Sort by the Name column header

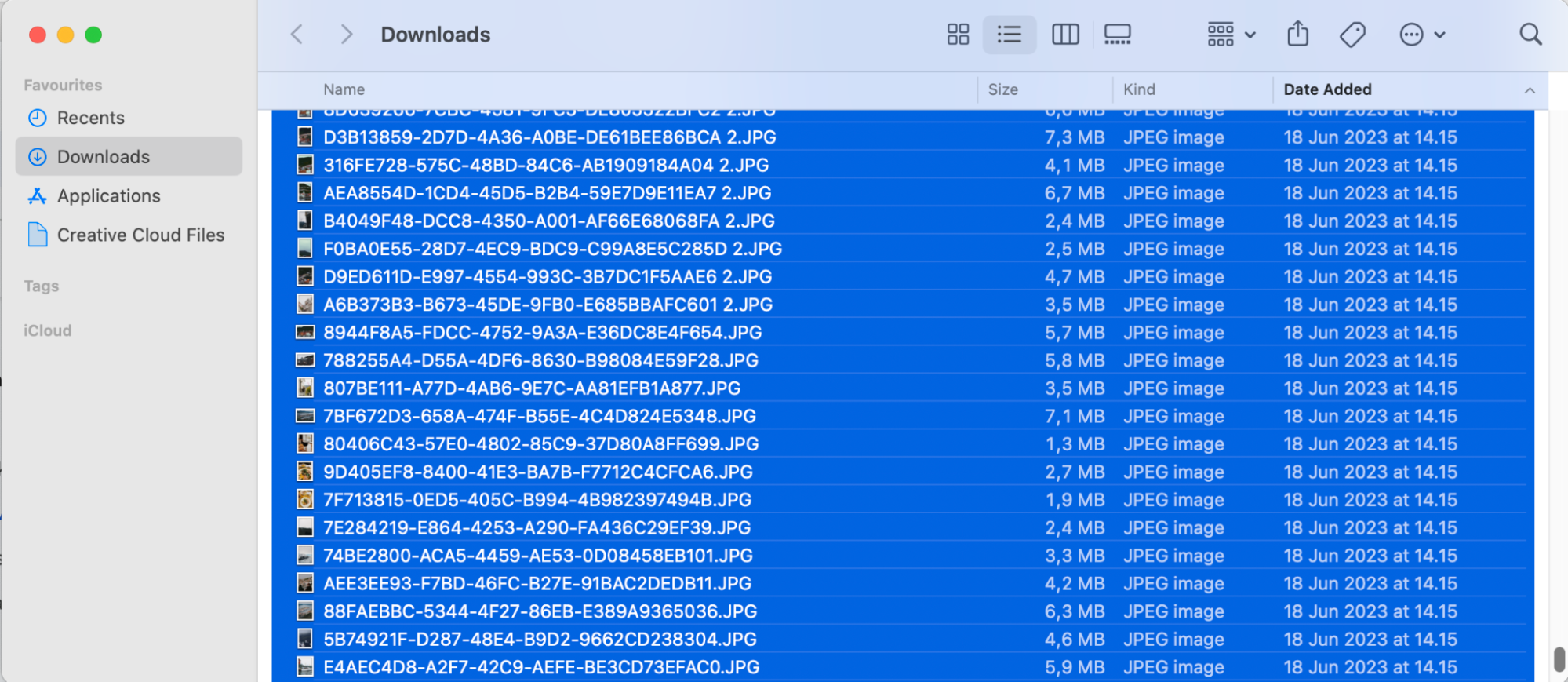click(x=344, y=89)
